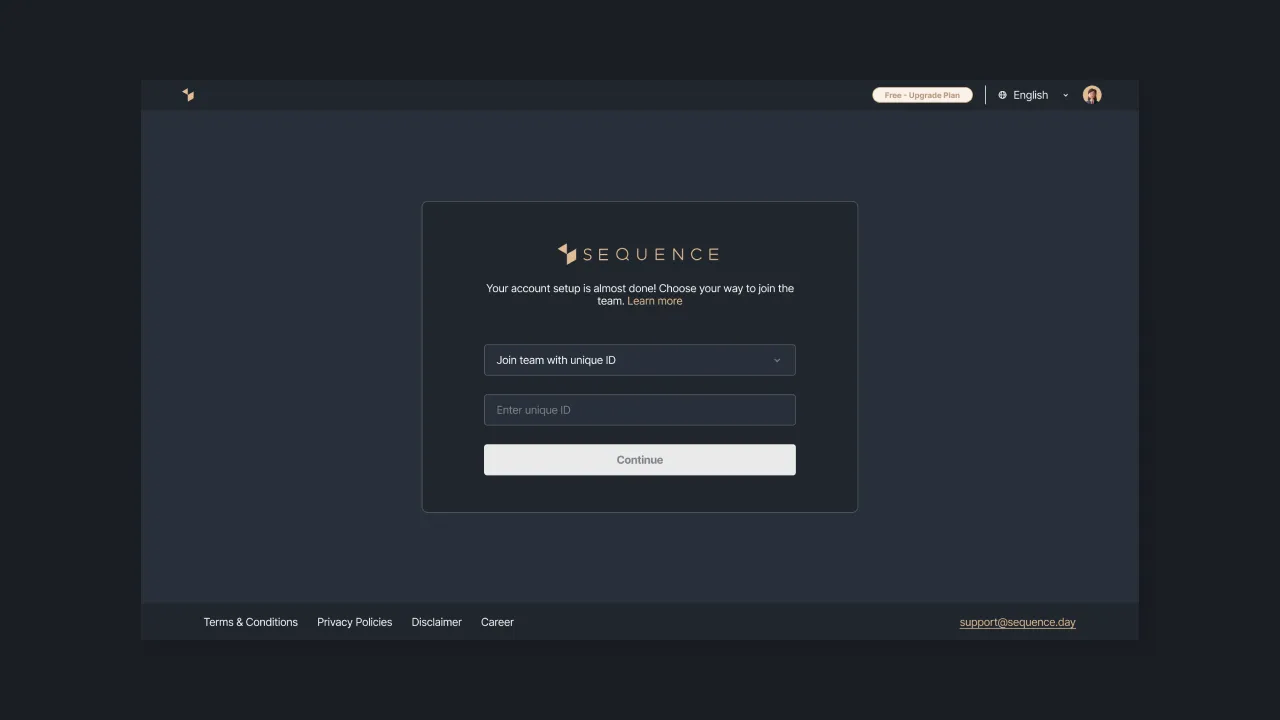Open the English language dropdown
The image size is (1280, 720).
pyautogui.click(x=1034, y=95)
